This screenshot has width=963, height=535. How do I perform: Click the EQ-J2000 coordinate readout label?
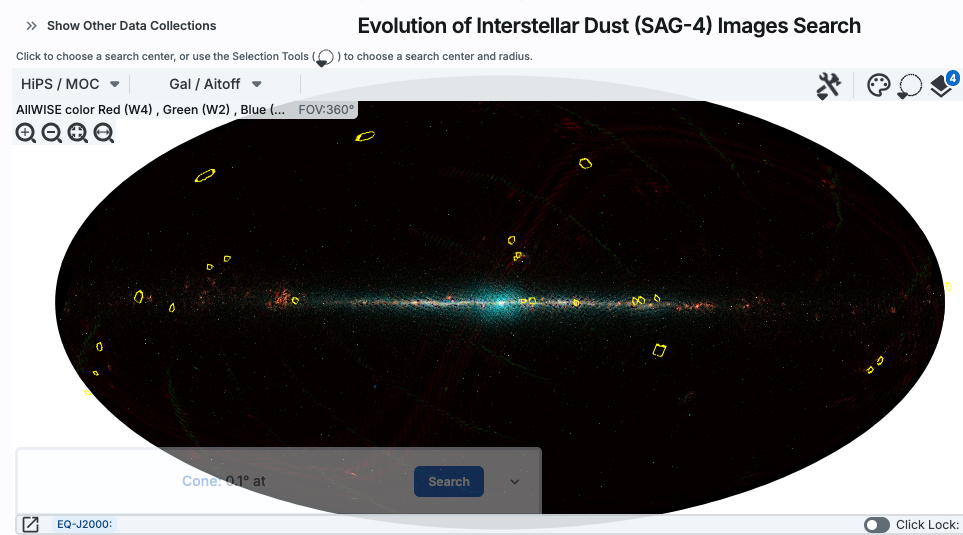pos(85,524)
